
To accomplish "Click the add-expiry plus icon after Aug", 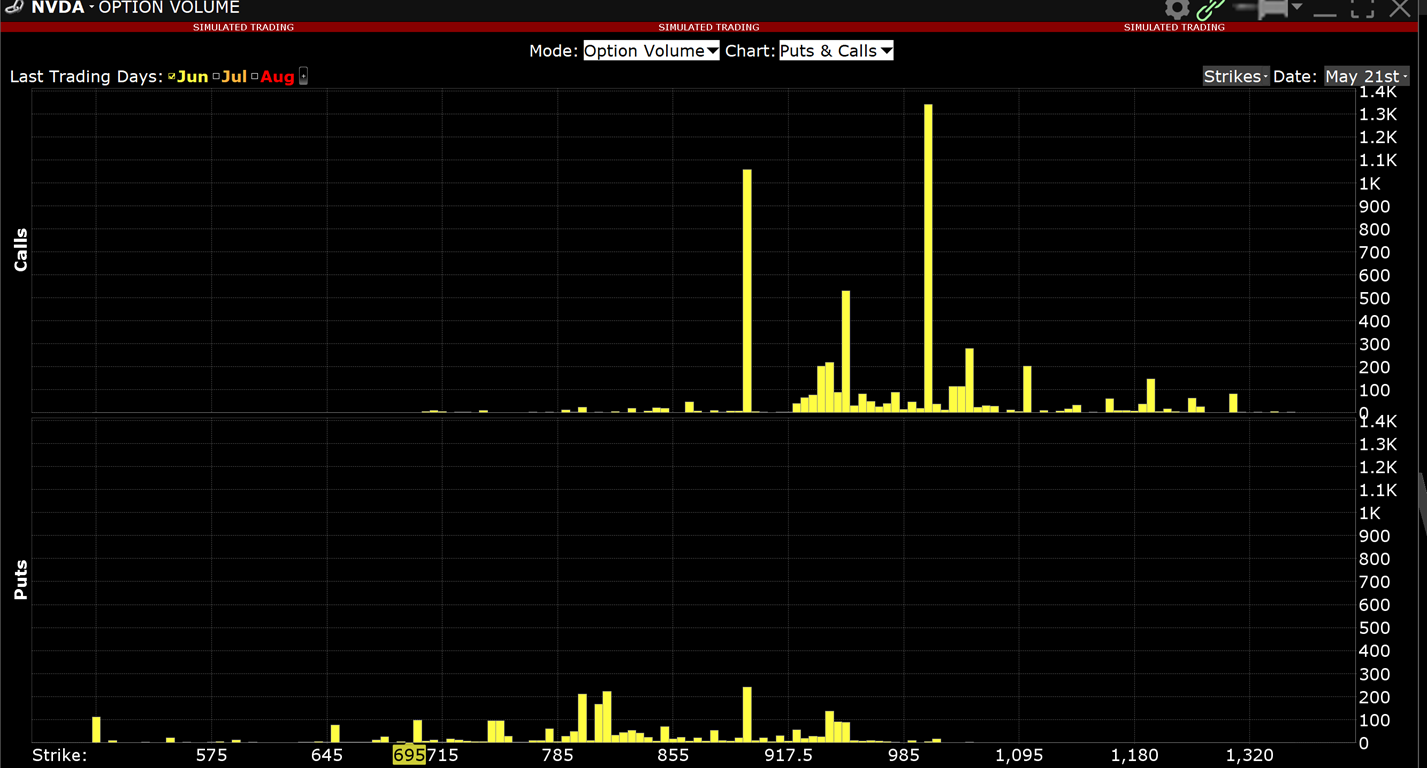I will click(x=304, y=77).
